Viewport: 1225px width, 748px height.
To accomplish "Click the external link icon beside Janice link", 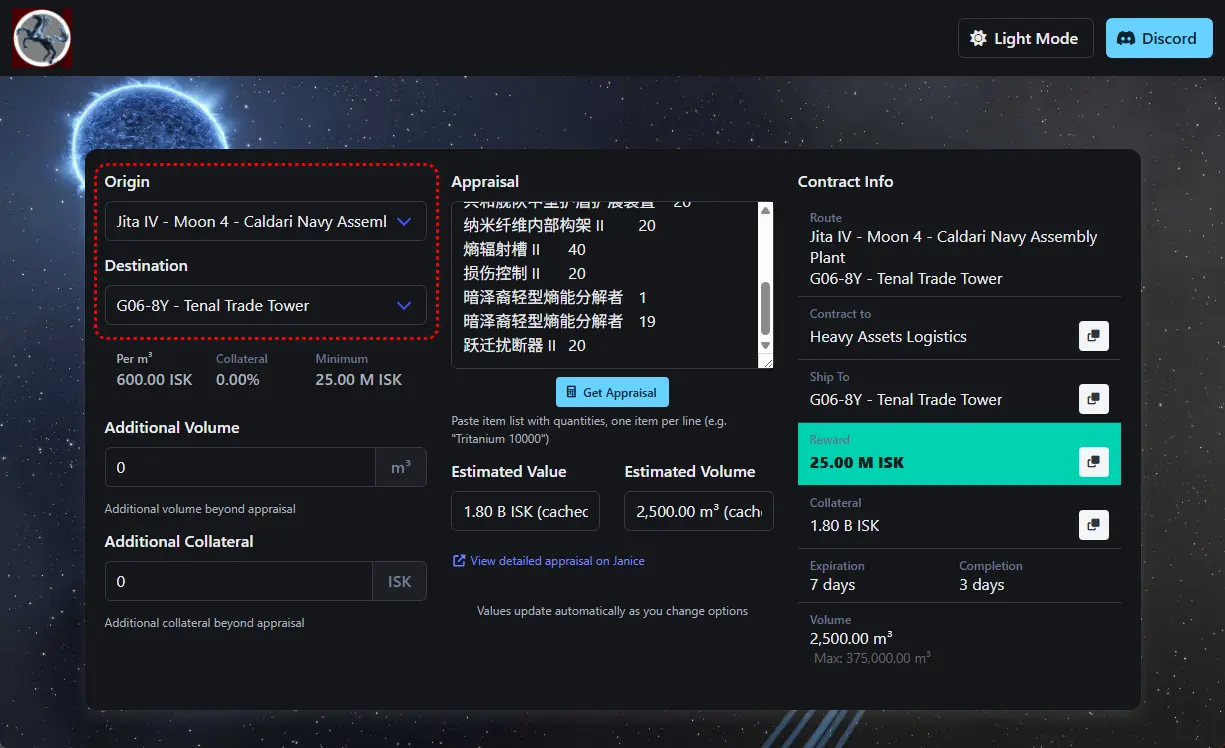I will (x=459, y=561).
